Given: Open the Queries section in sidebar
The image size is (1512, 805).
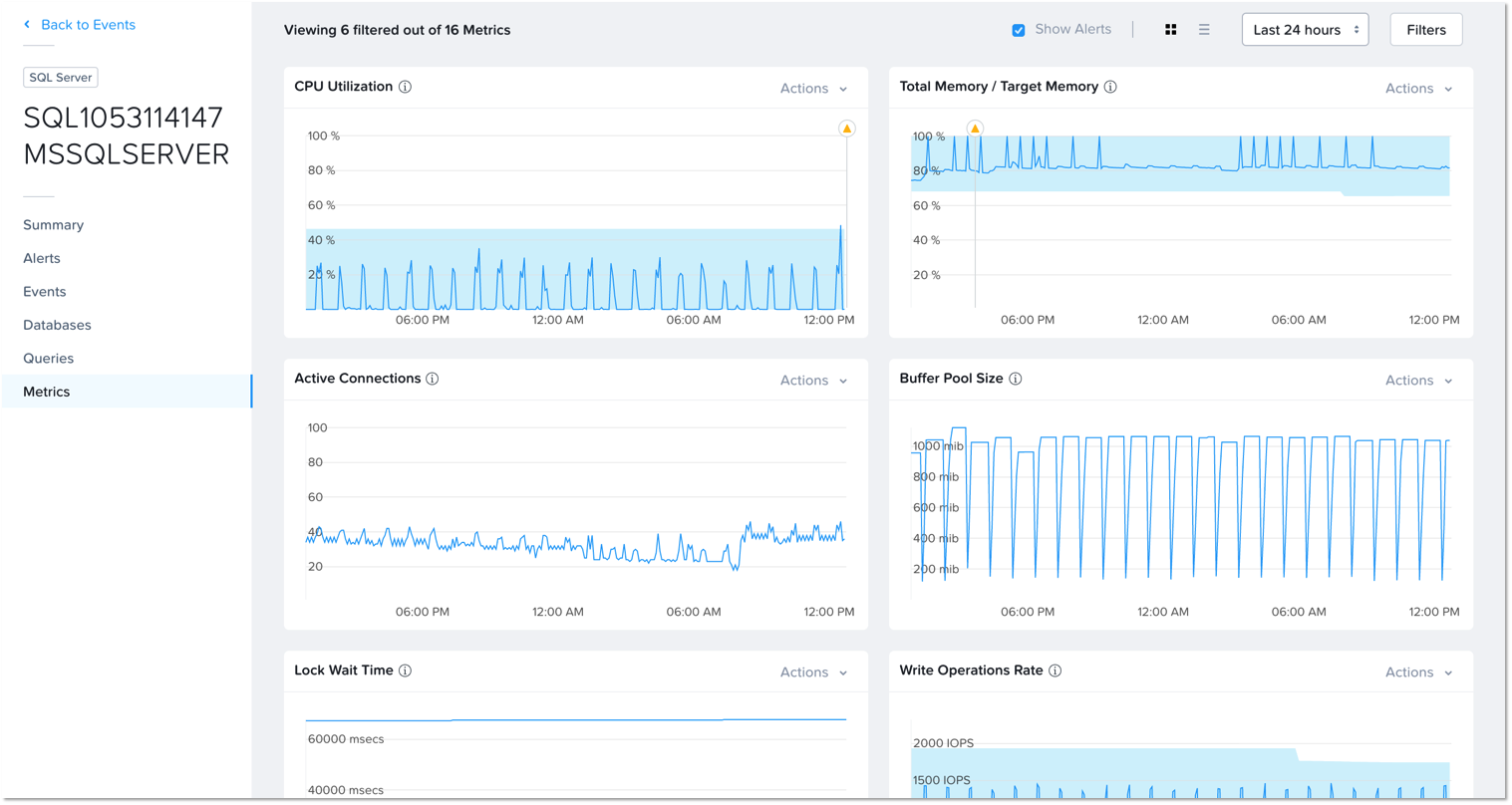Looking at the screenshot, I should pyautogui.click(x=49, y=359).
